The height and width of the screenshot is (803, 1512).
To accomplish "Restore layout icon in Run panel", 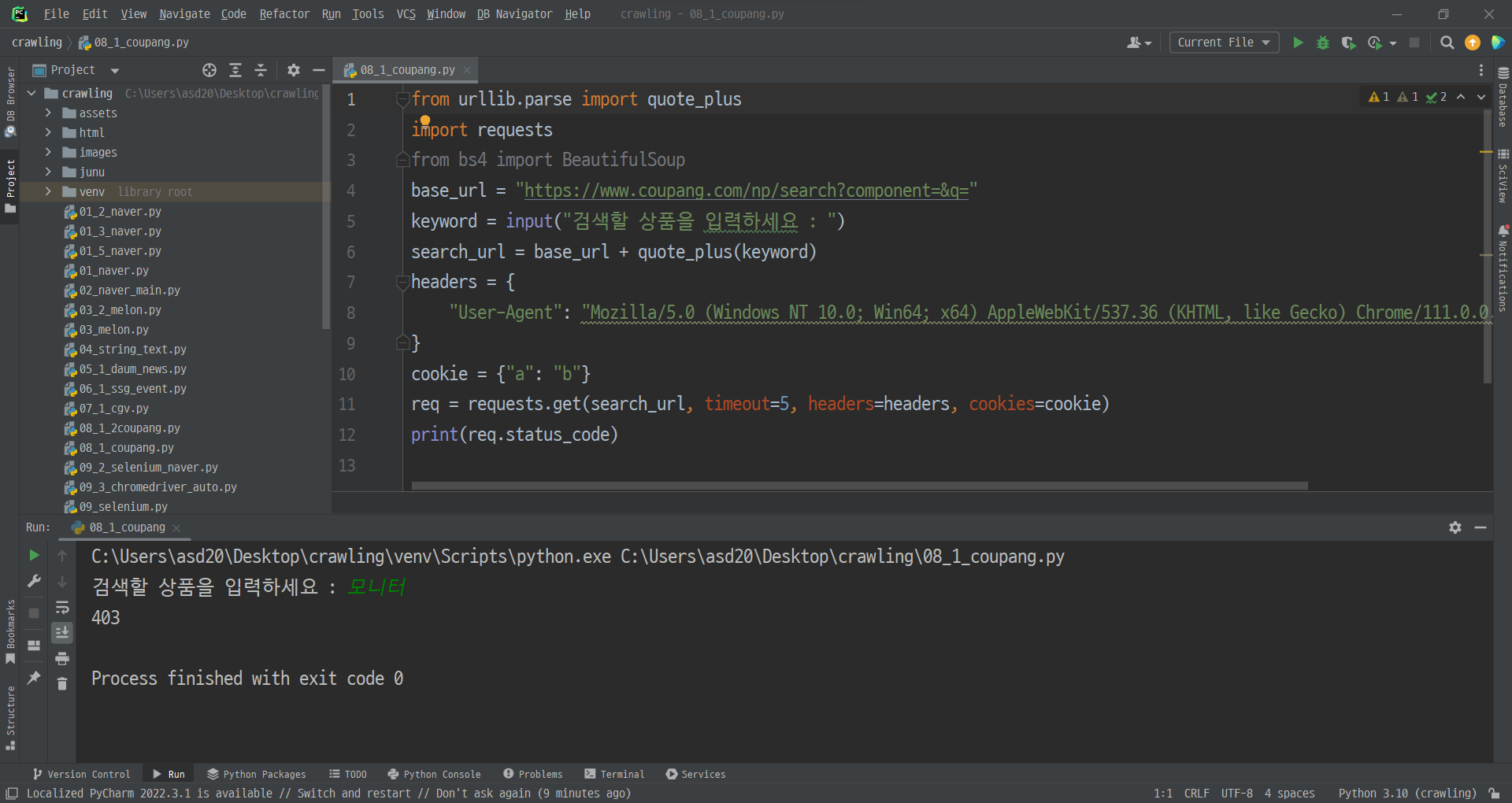I will 34,646.
